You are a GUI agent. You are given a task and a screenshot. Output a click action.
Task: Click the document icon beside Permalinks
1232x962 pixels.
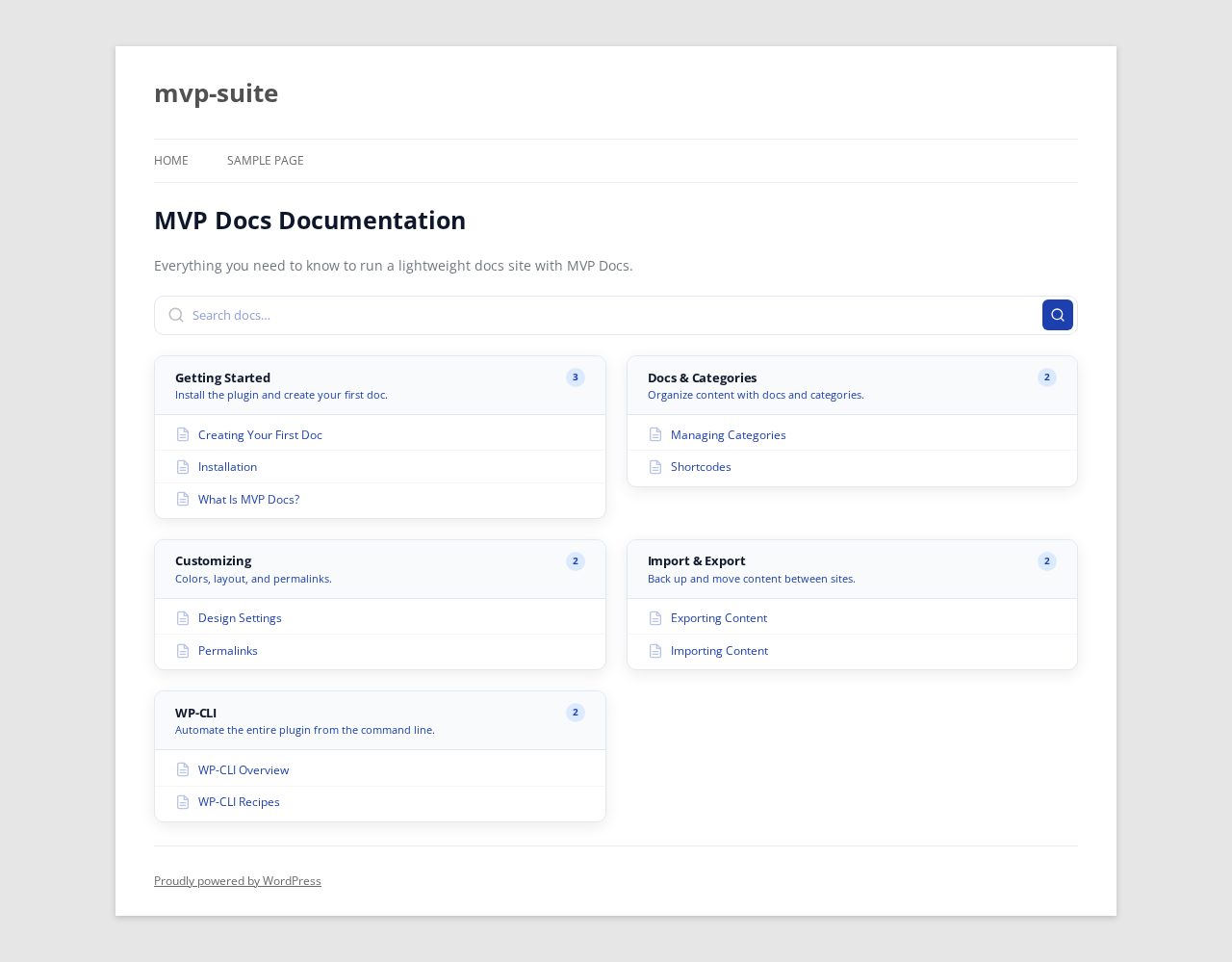[183, 651]
